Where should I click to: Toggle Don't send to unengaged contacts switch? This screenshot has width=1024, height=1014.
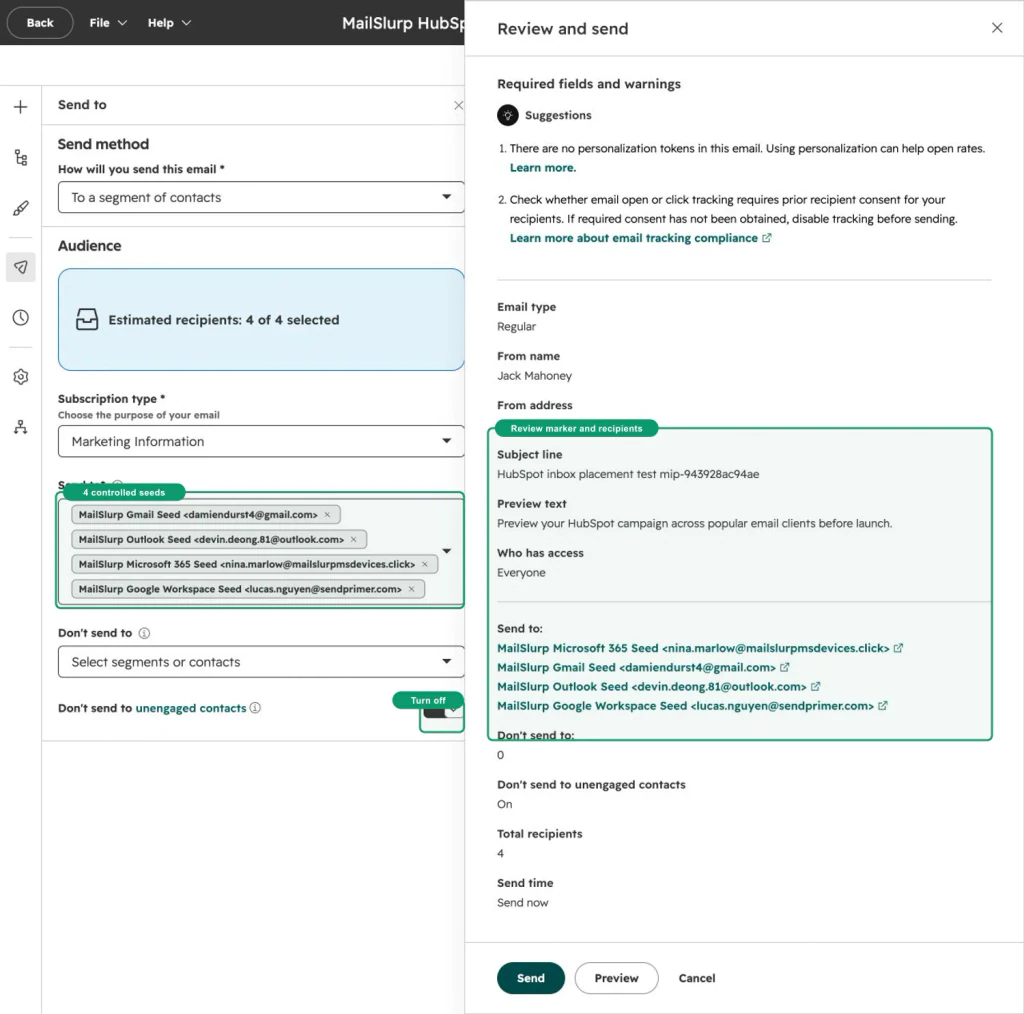click(442, 712)
